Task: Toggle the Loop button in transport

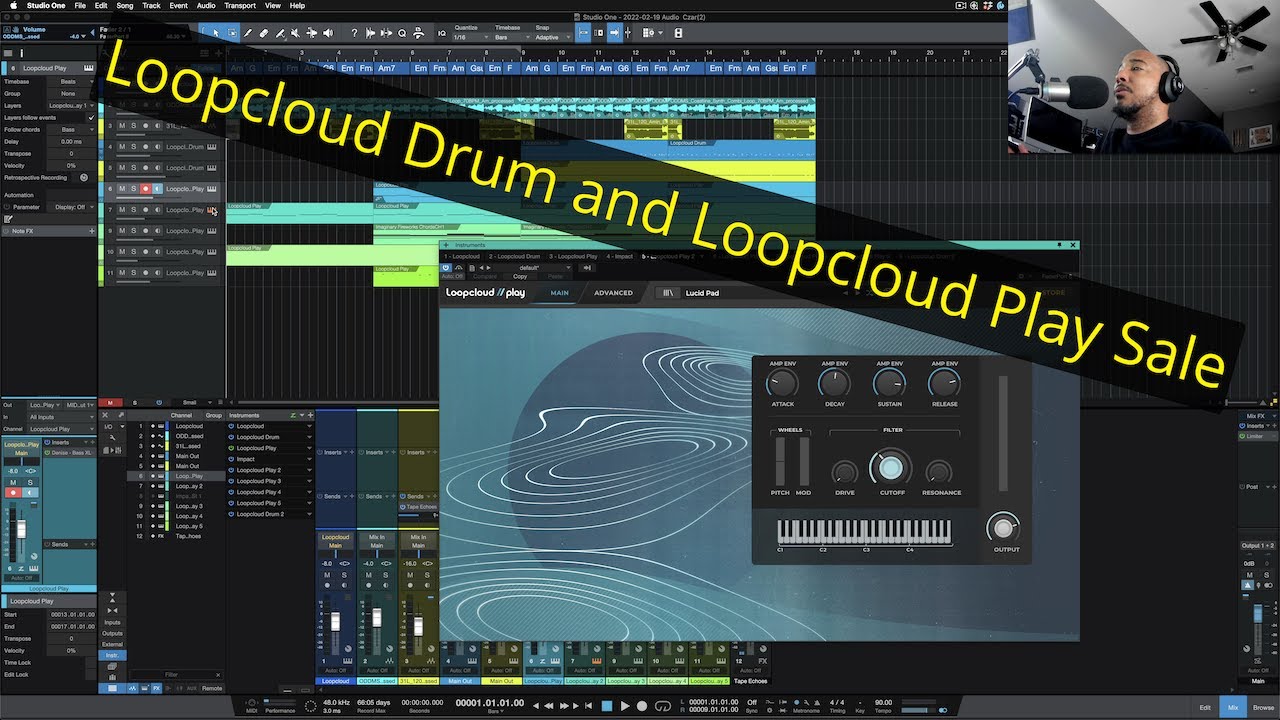Action: click(661, 706)
